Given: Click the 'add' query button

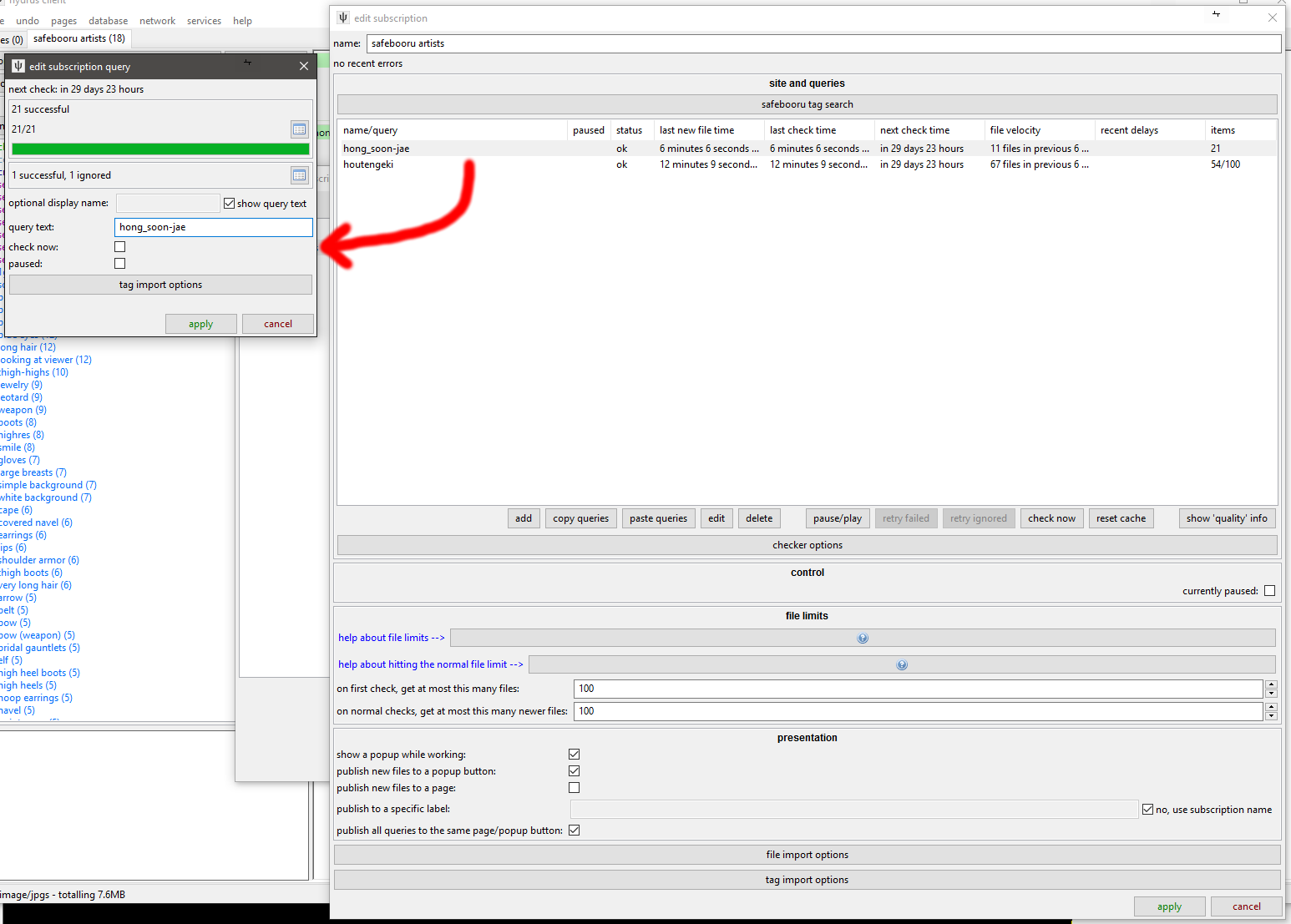Looking at the screenshot, I should coord(524,518).
